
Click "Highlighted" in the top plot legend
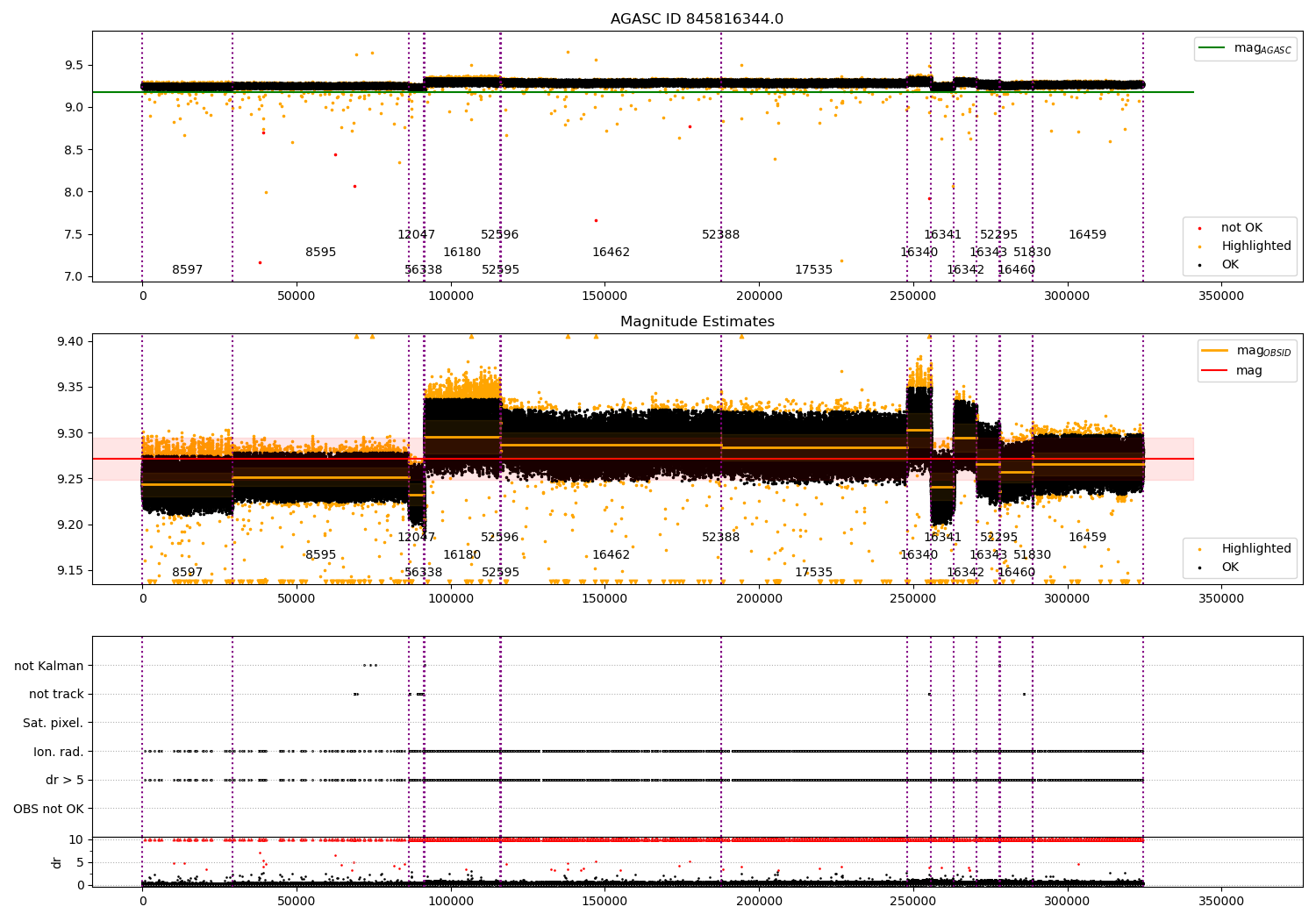pos(1255,246)
